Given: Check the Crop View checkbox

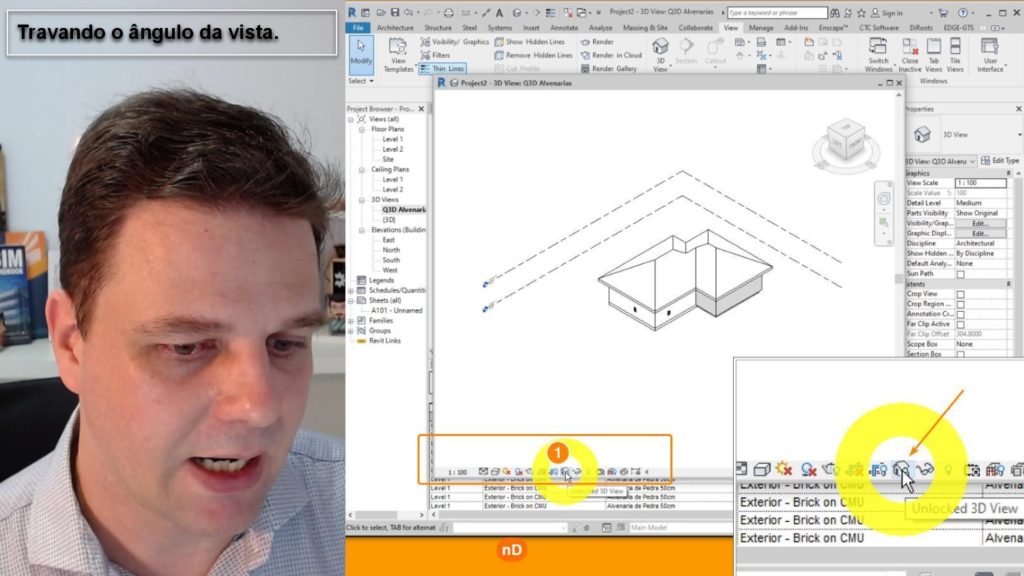Looking at the screenshot, I should 961,294.
